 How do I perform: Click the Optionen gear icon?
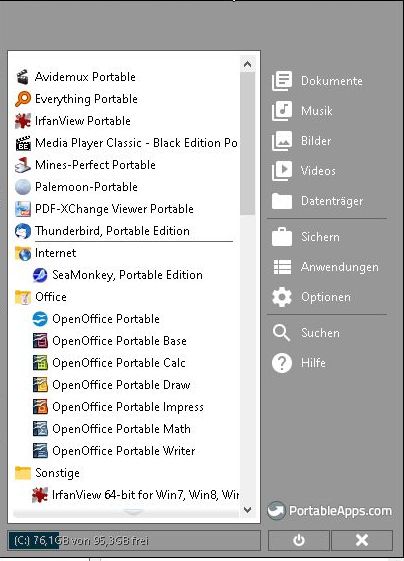[282, 297]
